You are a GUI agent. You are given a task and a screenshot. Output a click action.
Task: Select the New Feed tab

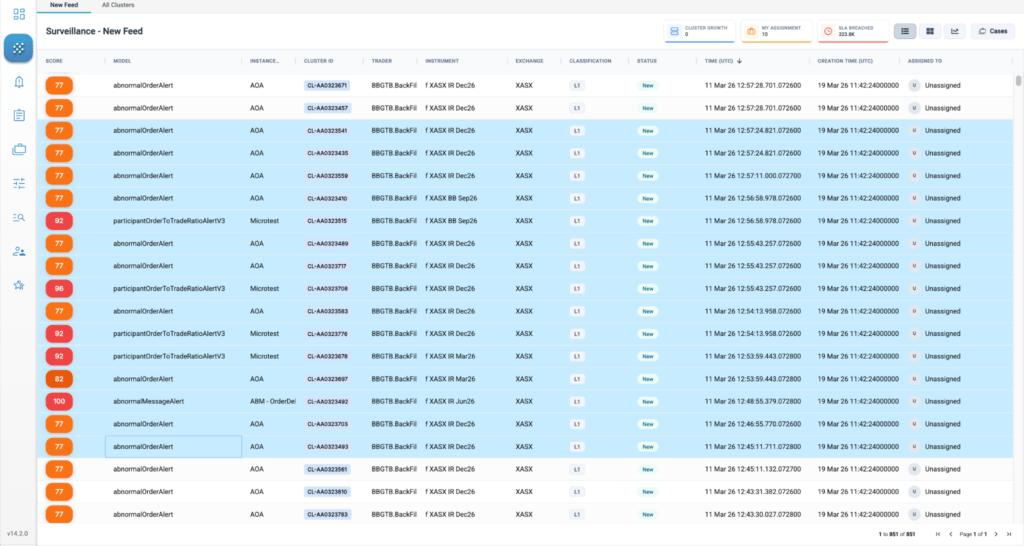(64, 5)
